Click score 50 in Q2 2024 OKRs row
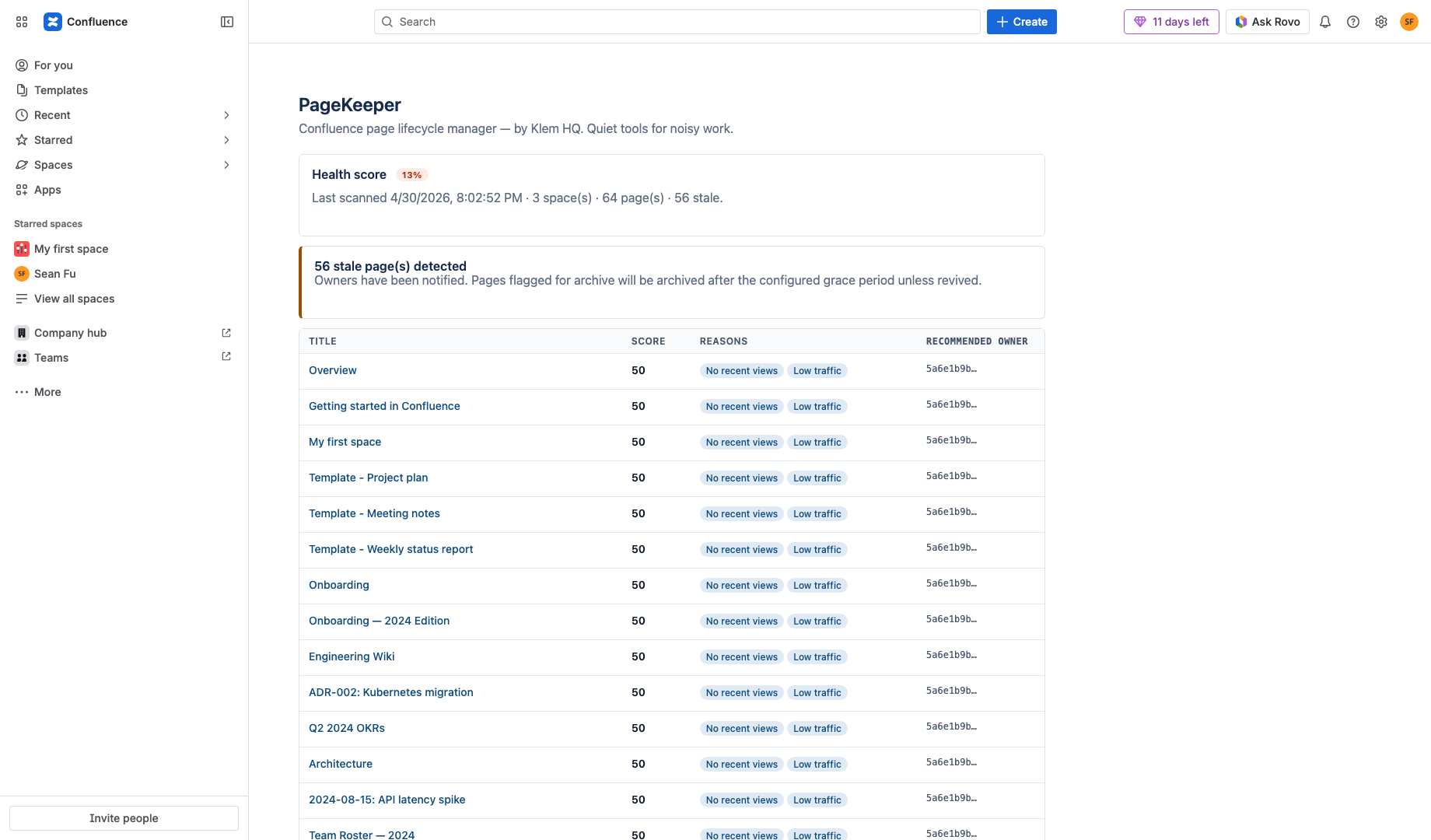1431x840 pixels. [x=639, y=728]
